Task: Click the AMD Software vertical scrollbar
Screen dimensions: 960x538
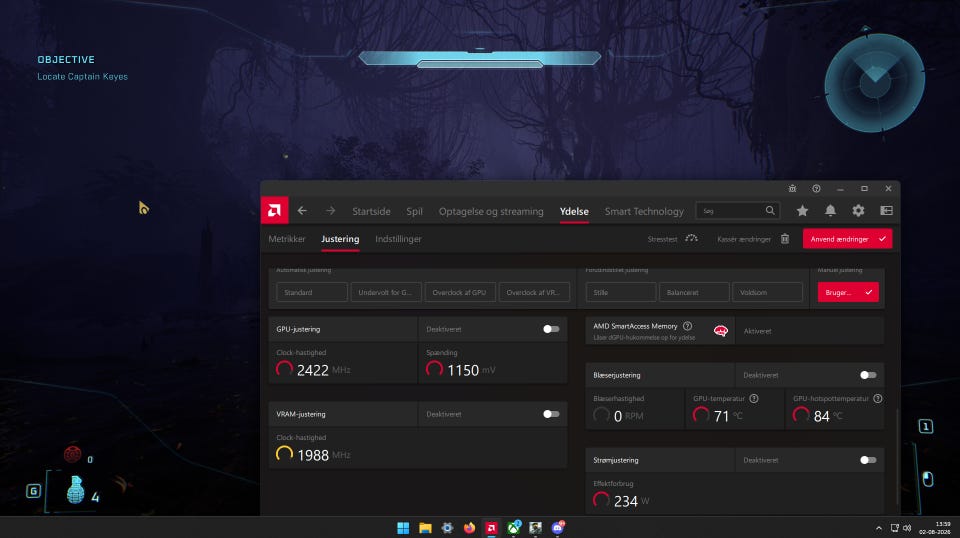Action: point(897,456)
